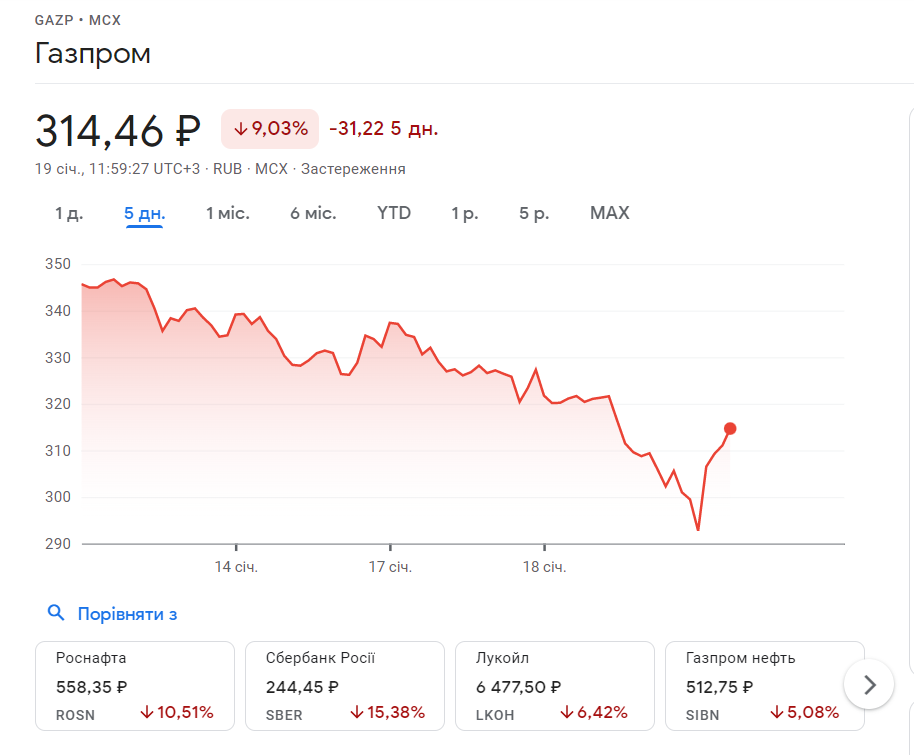Select the 5 дн. time range tab

[x=144, y=213]
